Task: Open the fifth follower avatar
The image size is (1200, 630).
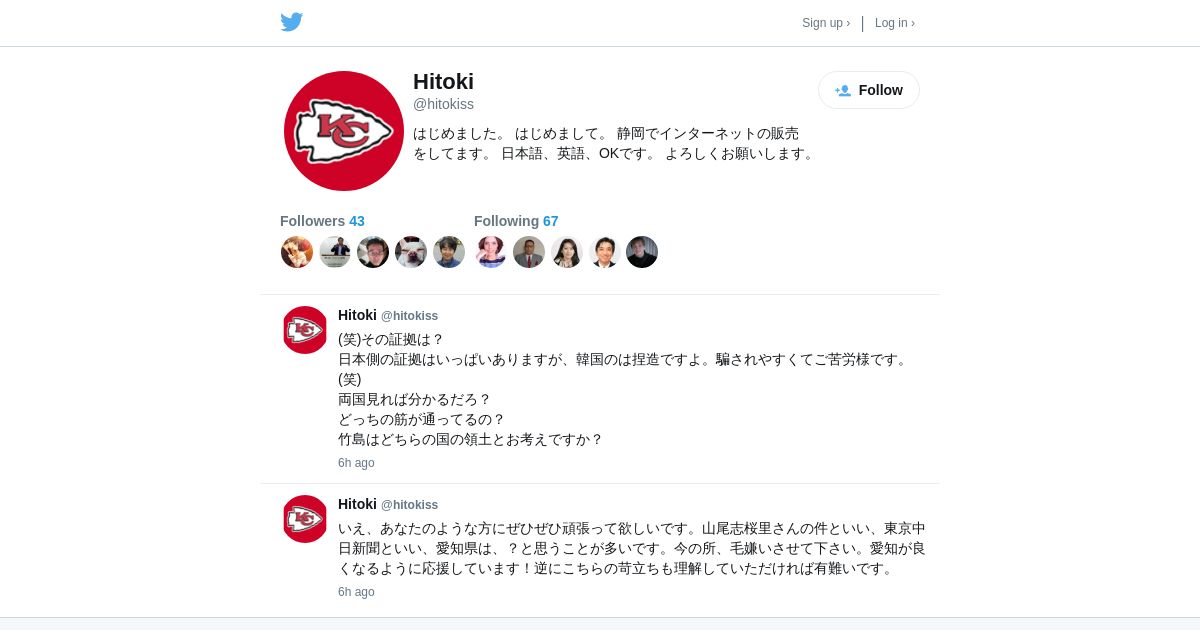Action: tap(449, 252)
